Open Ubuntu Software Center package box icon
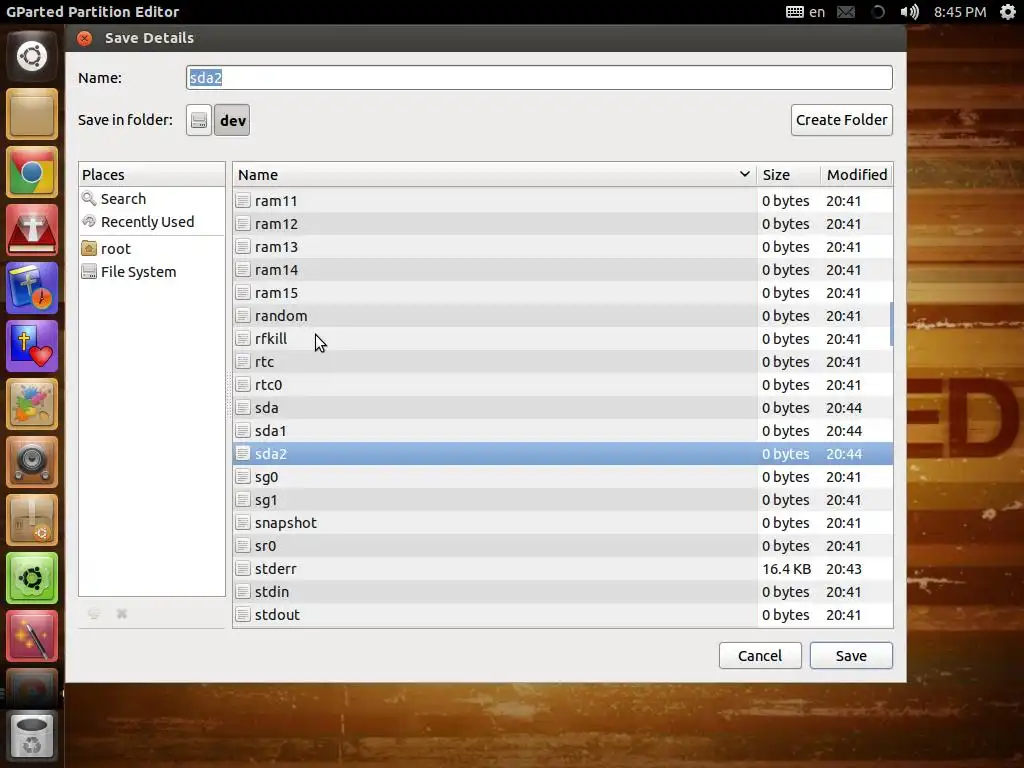 32,520
